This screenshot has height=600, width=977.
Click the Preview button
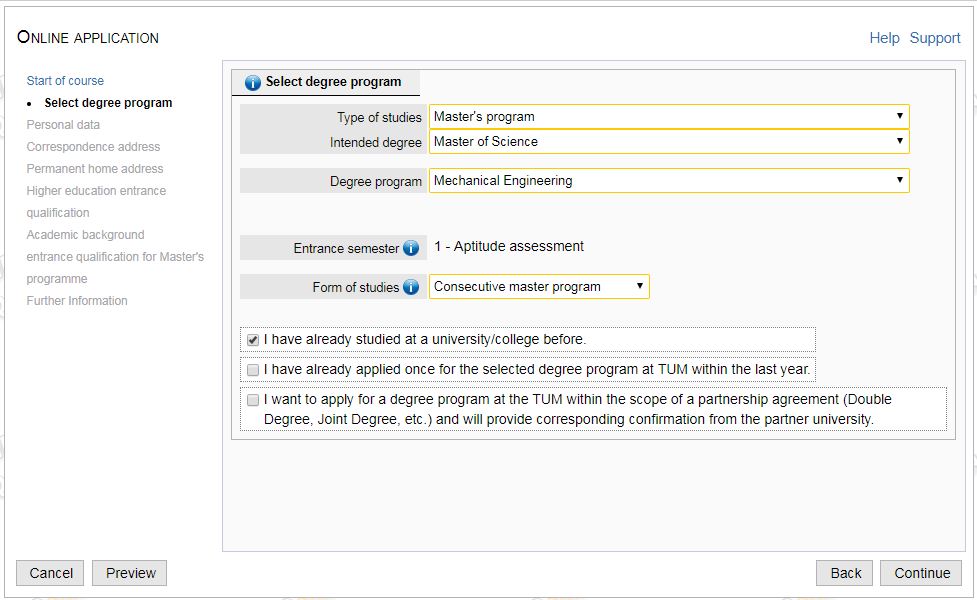tap(130, 573)
